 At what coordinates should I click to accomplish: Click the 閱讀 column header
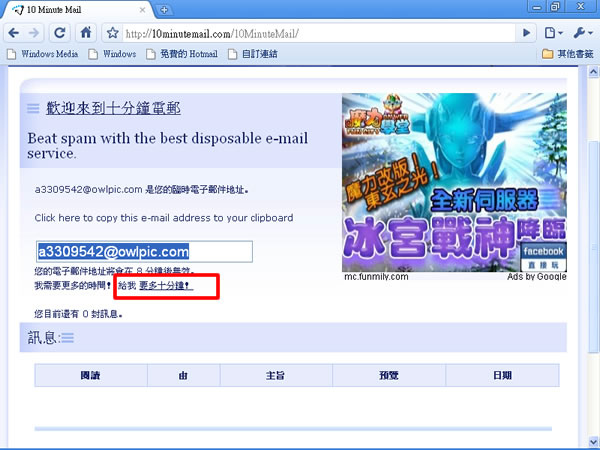click(91, 375)
